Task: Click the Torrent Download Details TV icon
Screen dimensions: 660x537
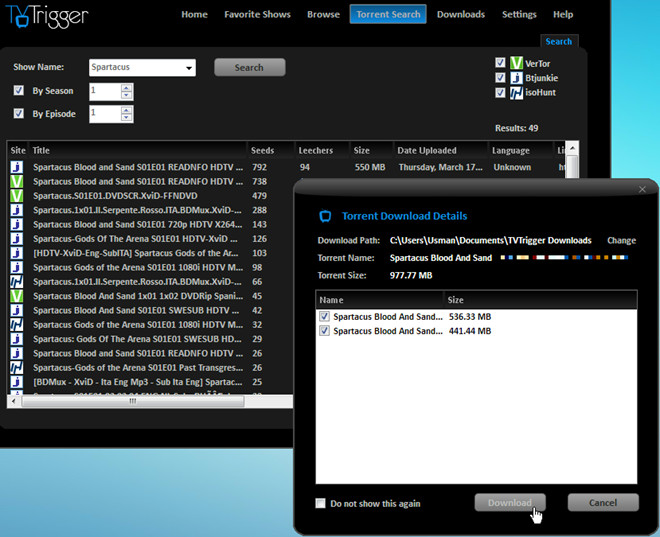Action: tap(325, 216)
